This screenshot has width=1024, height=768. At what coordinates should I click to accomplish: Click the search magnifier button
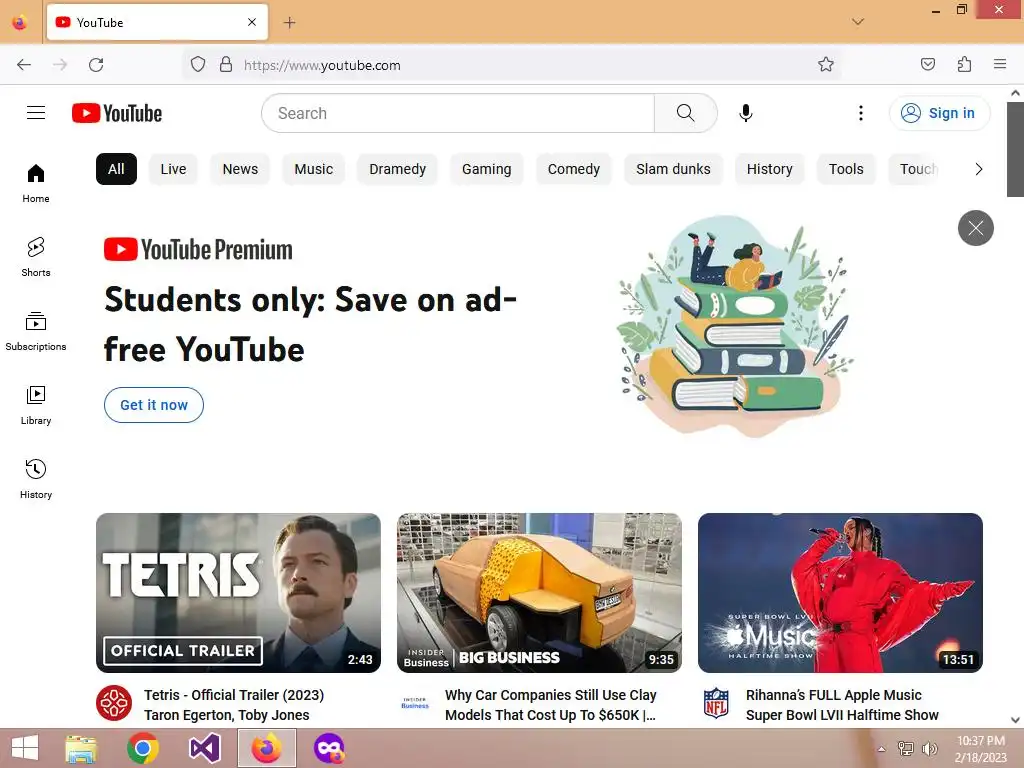[686, 113]
